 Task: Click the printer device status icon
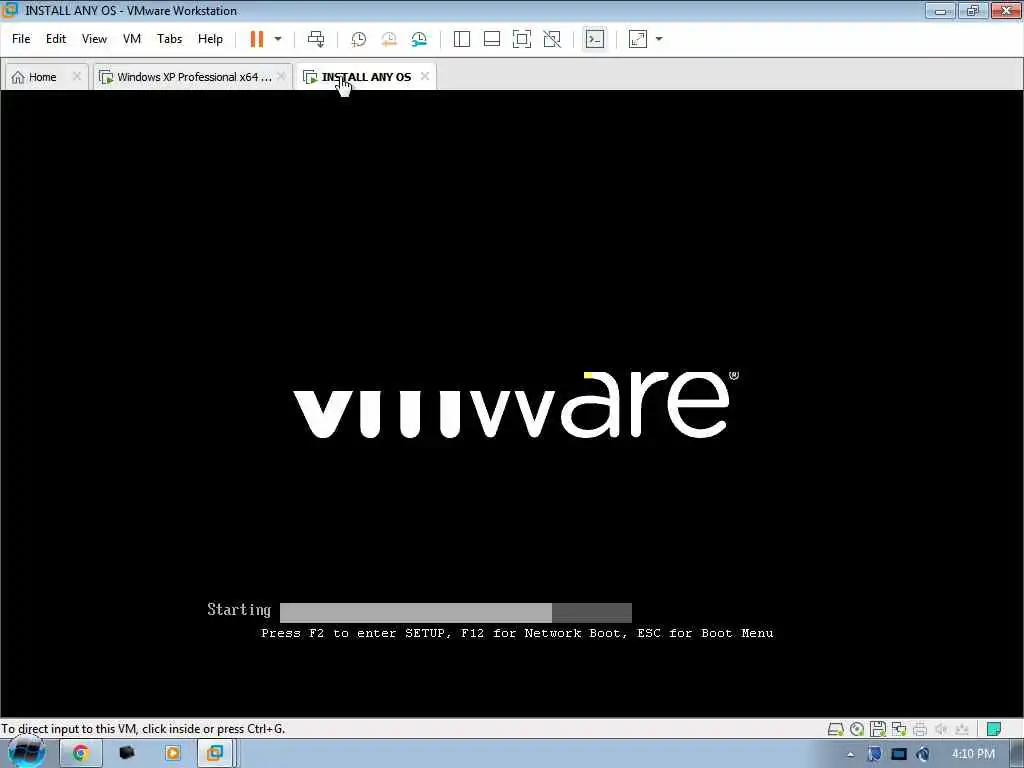tap(920, 729)
